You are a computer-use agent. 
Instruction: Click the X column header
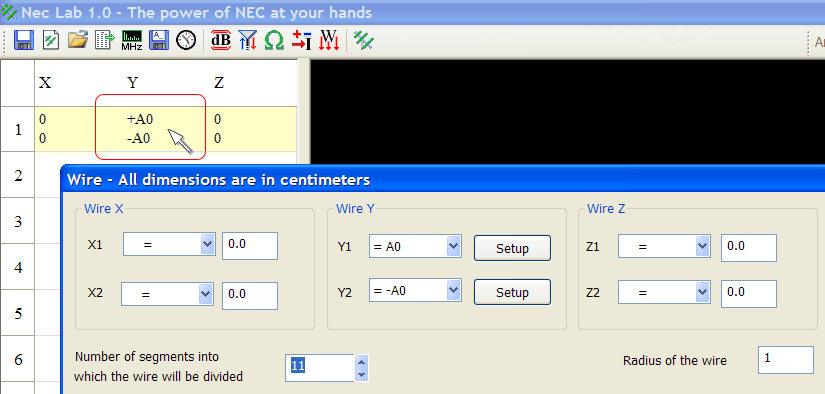pos(45,83)
